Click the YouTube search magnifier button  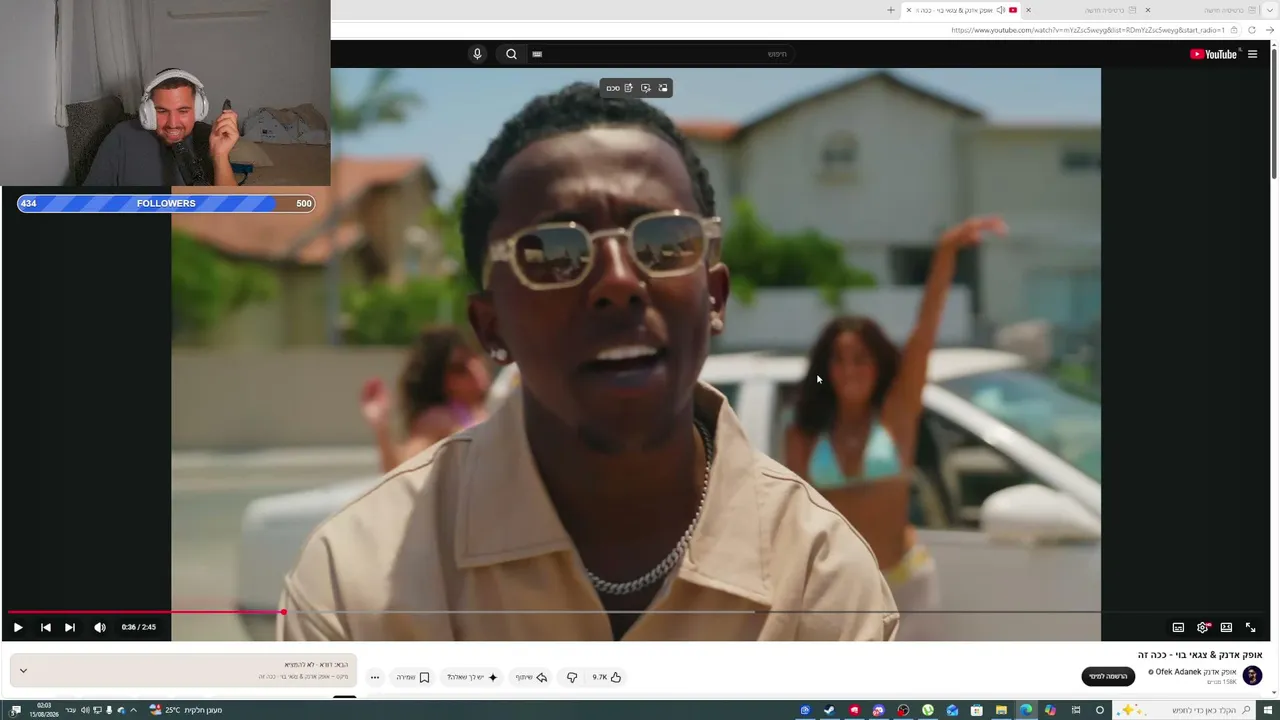[511, 54]
